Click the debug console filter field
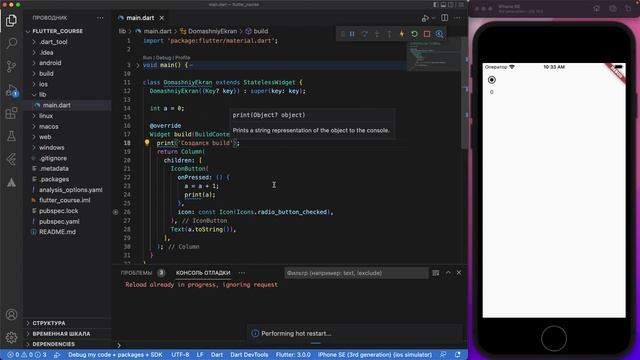Screen dimensions: 640x360 pos(356,273)
